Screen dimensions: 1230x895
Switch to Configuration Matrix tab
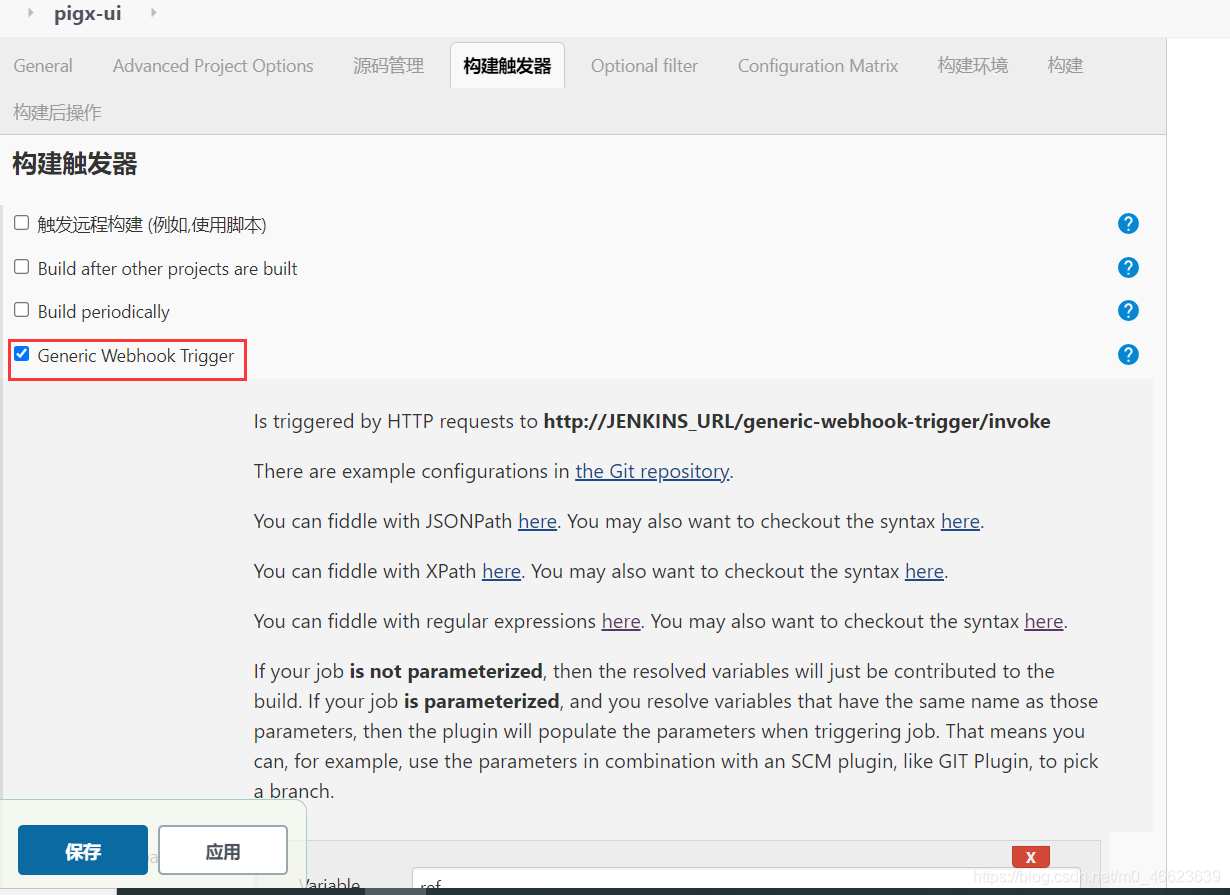(x=818, y=66)
